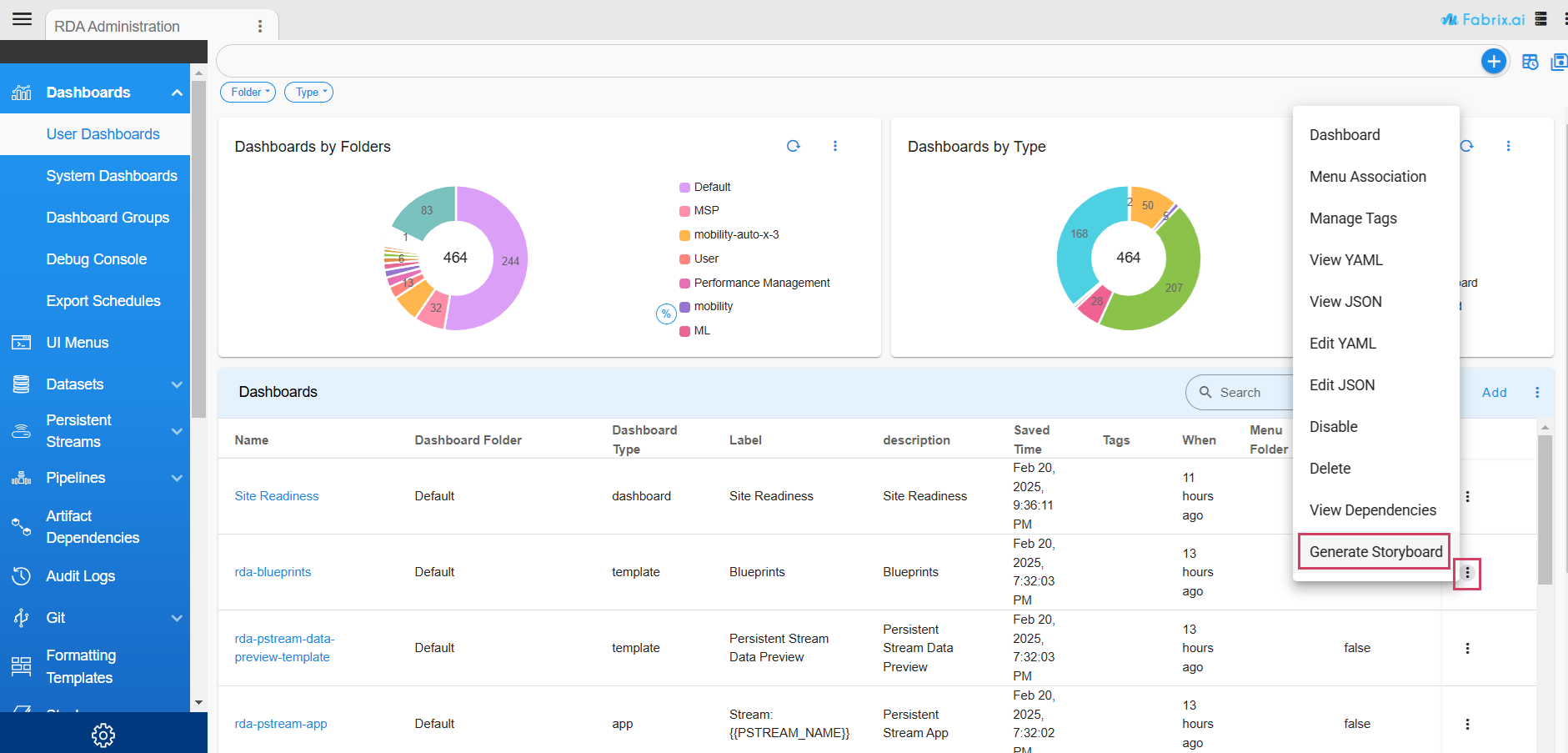Refresh the Dashboards by Folders chart

(793, 146)
